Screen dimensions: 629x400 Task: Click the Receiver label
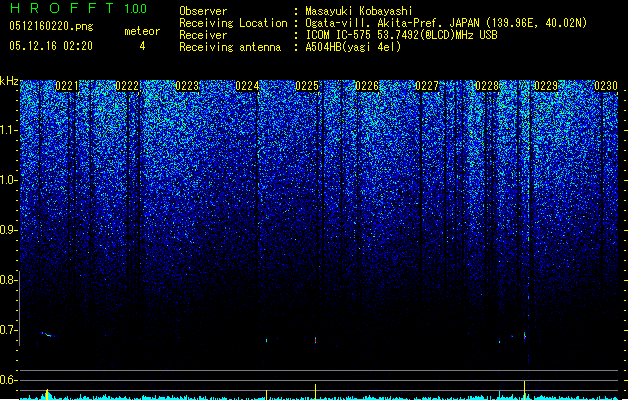(x=203, y=35)
